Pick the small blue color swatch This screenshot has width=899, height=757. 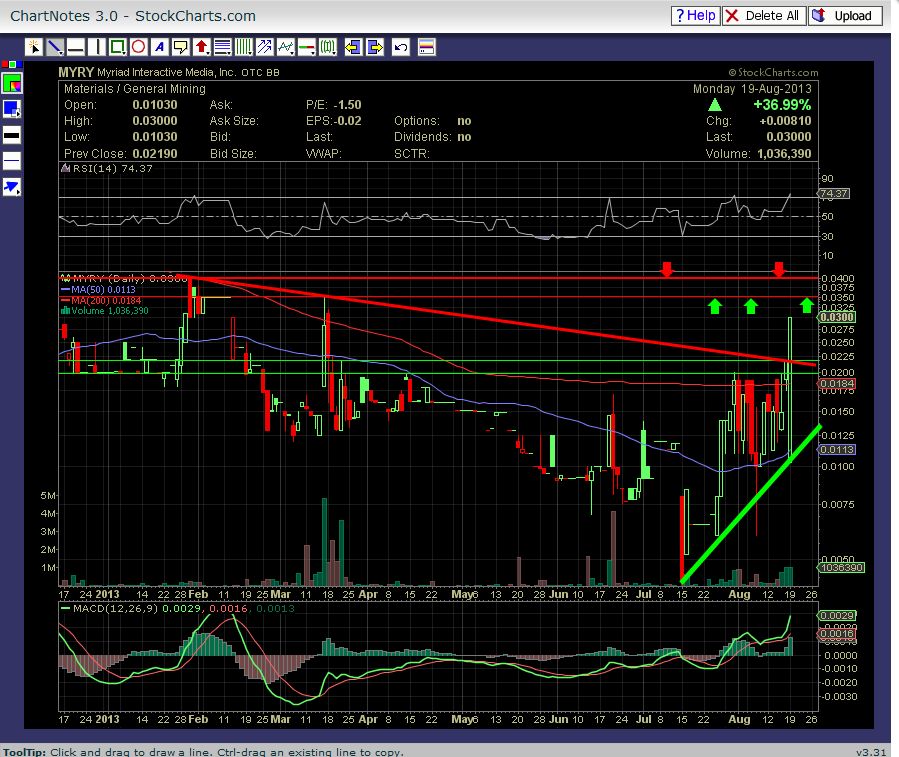pos(19,64)
